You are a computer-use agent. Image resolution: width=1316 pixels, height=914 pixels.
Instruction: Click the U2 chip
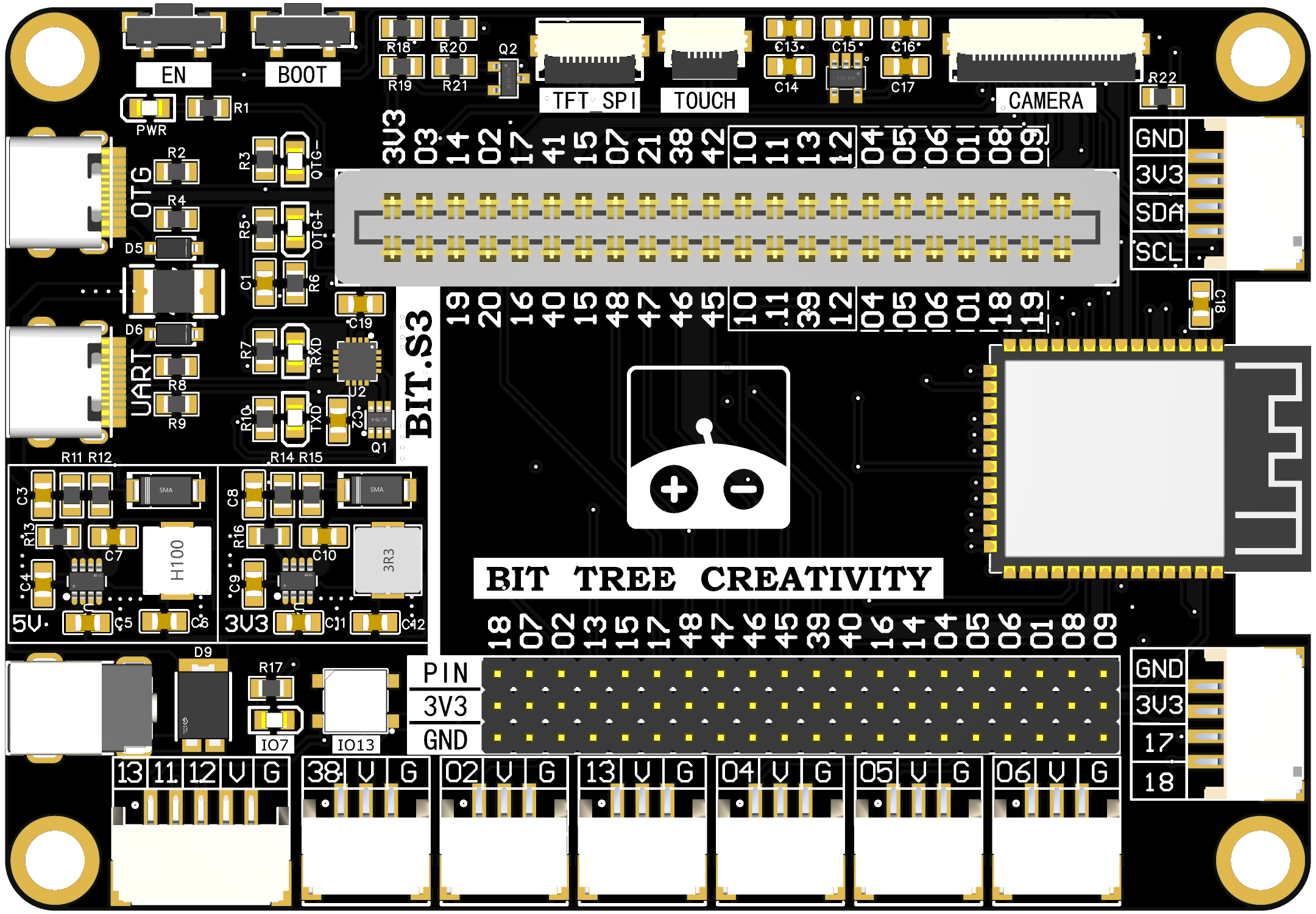point(357,361)
